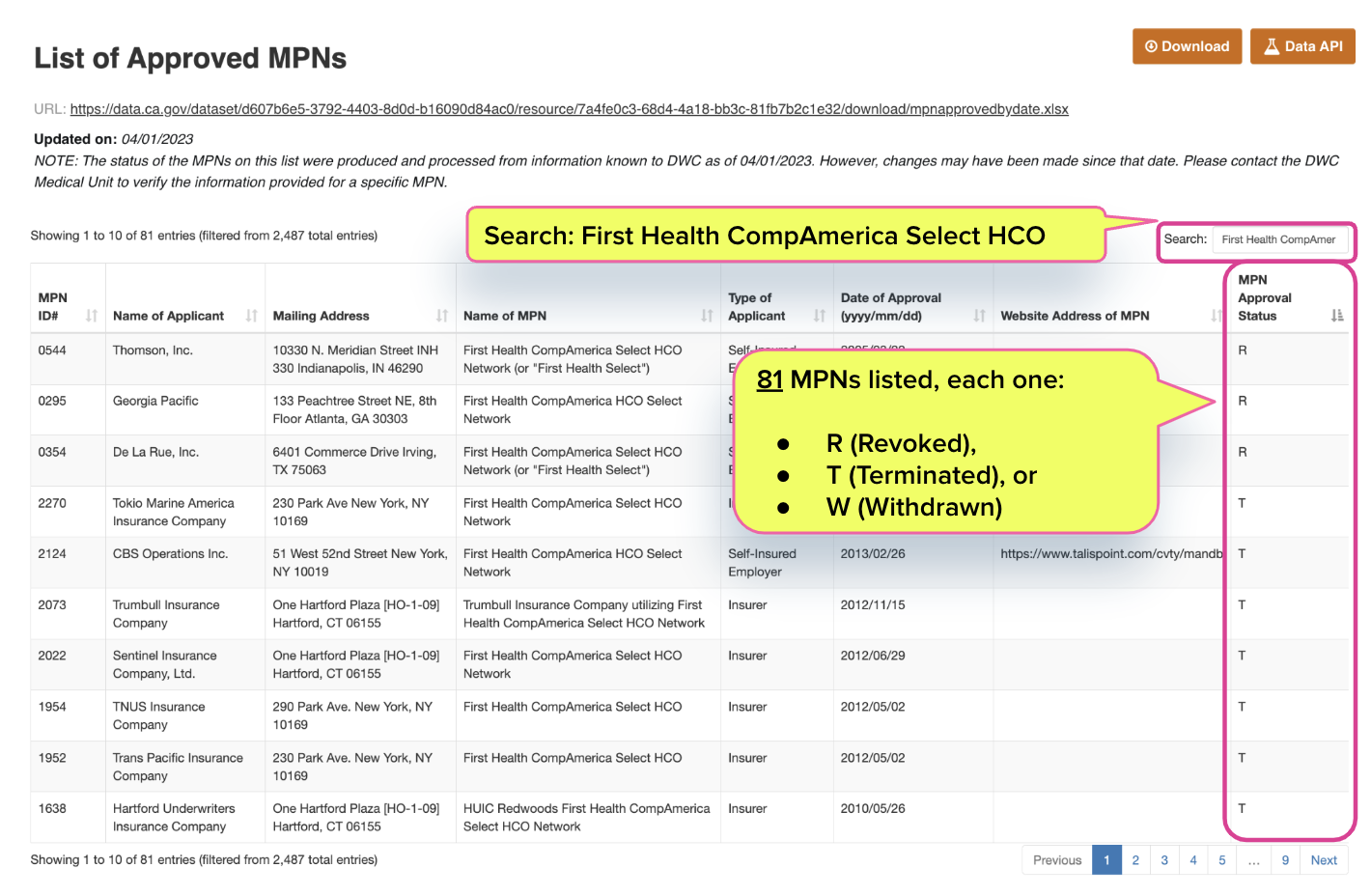The image size is (1371, 896).
Task: Select MPN ID 1638 cell
Action: pos(68,818)
